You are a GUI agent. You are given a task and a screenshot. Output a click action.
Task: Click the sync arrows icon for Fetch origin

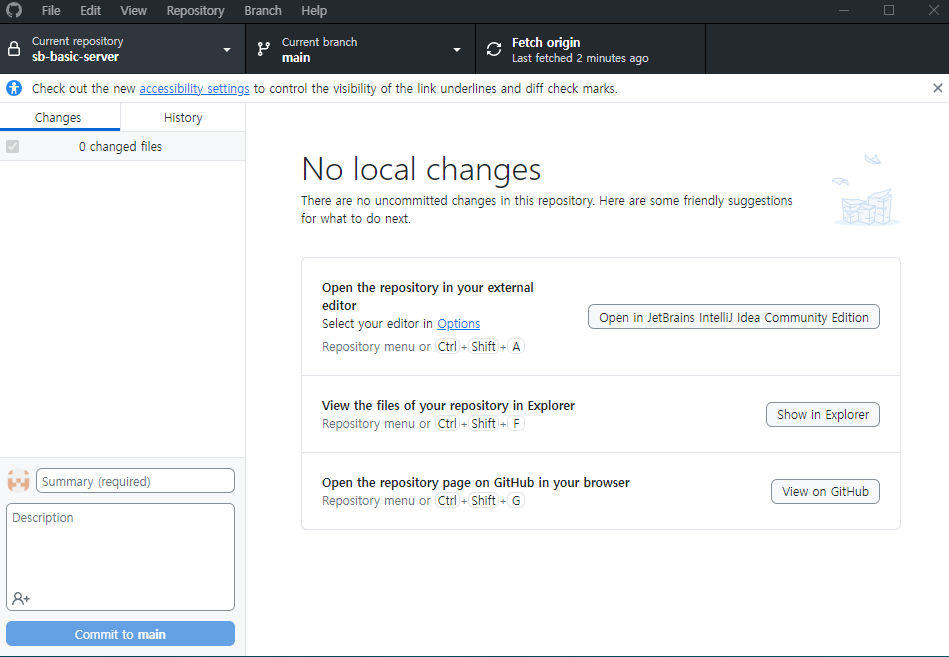tap(494, 49)
